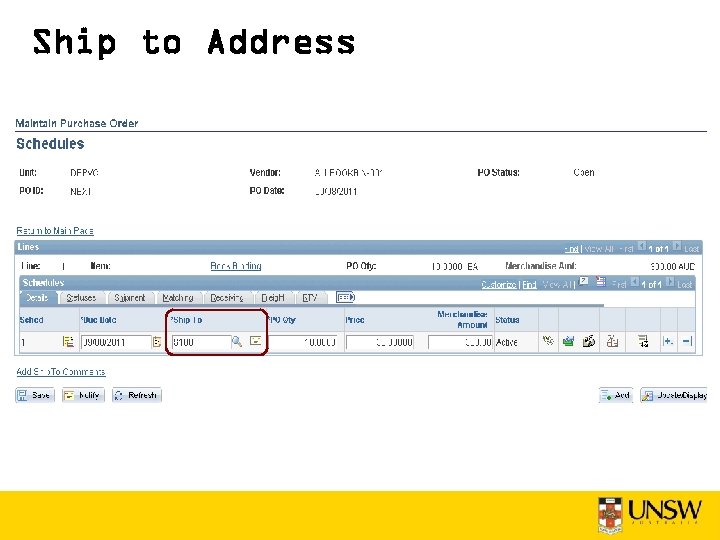This screenshot has height=540, width=720.
Task: Open the Matching tab
Action: point(178,298)
